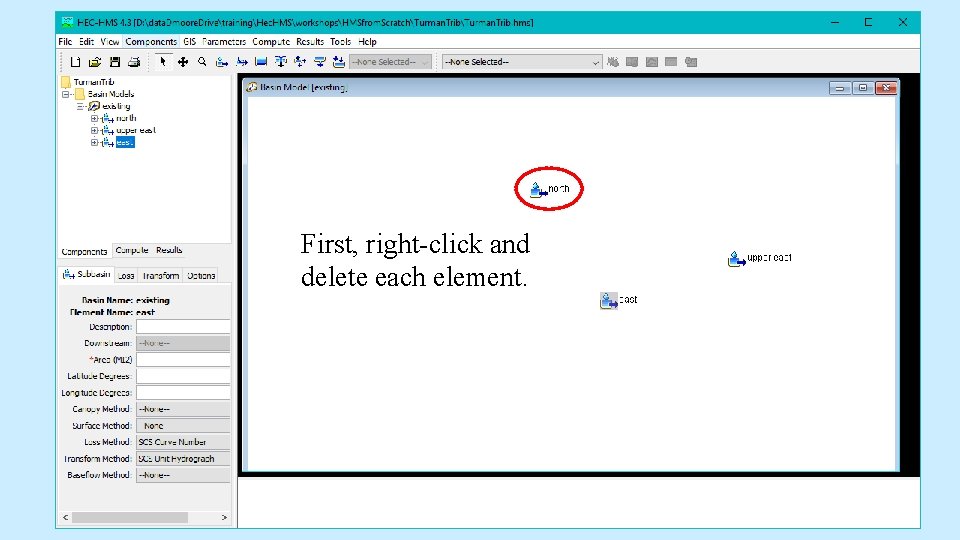960x540 pixels.
Task: Open the File menu
Action: (x=66, y=42)
